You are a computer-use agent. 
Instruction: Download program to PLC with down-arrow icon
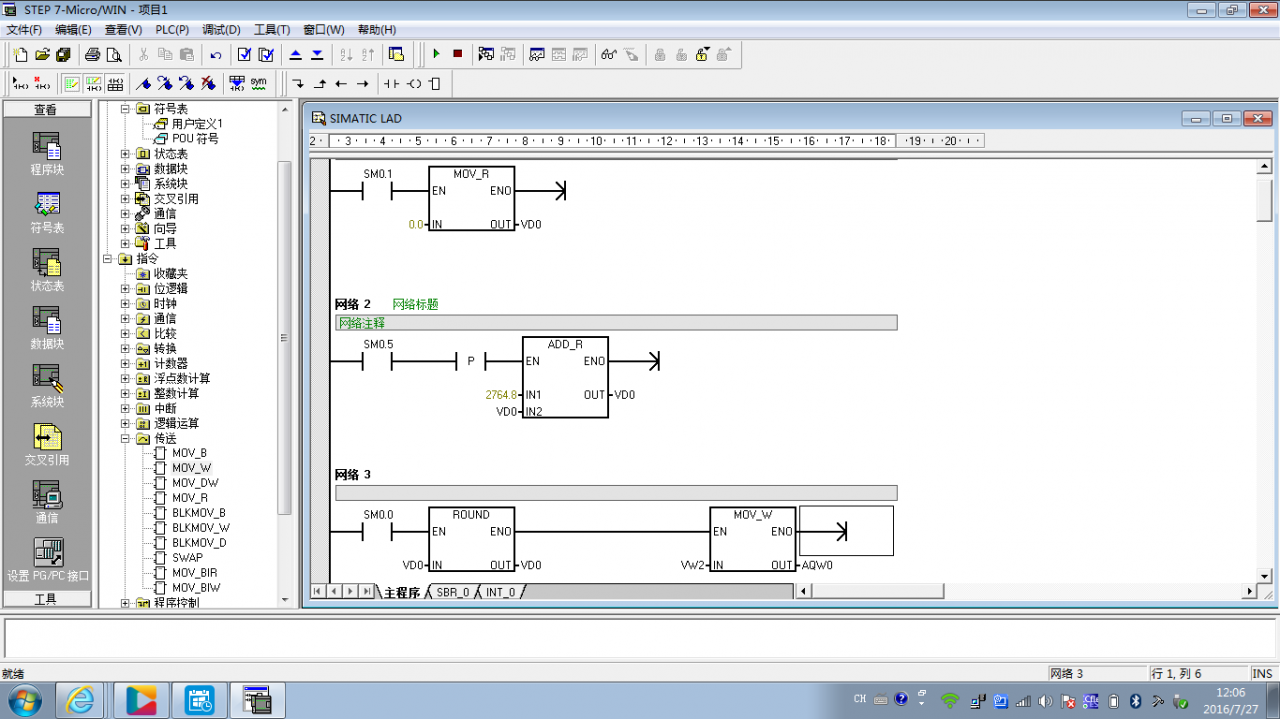tap(317, 54)
